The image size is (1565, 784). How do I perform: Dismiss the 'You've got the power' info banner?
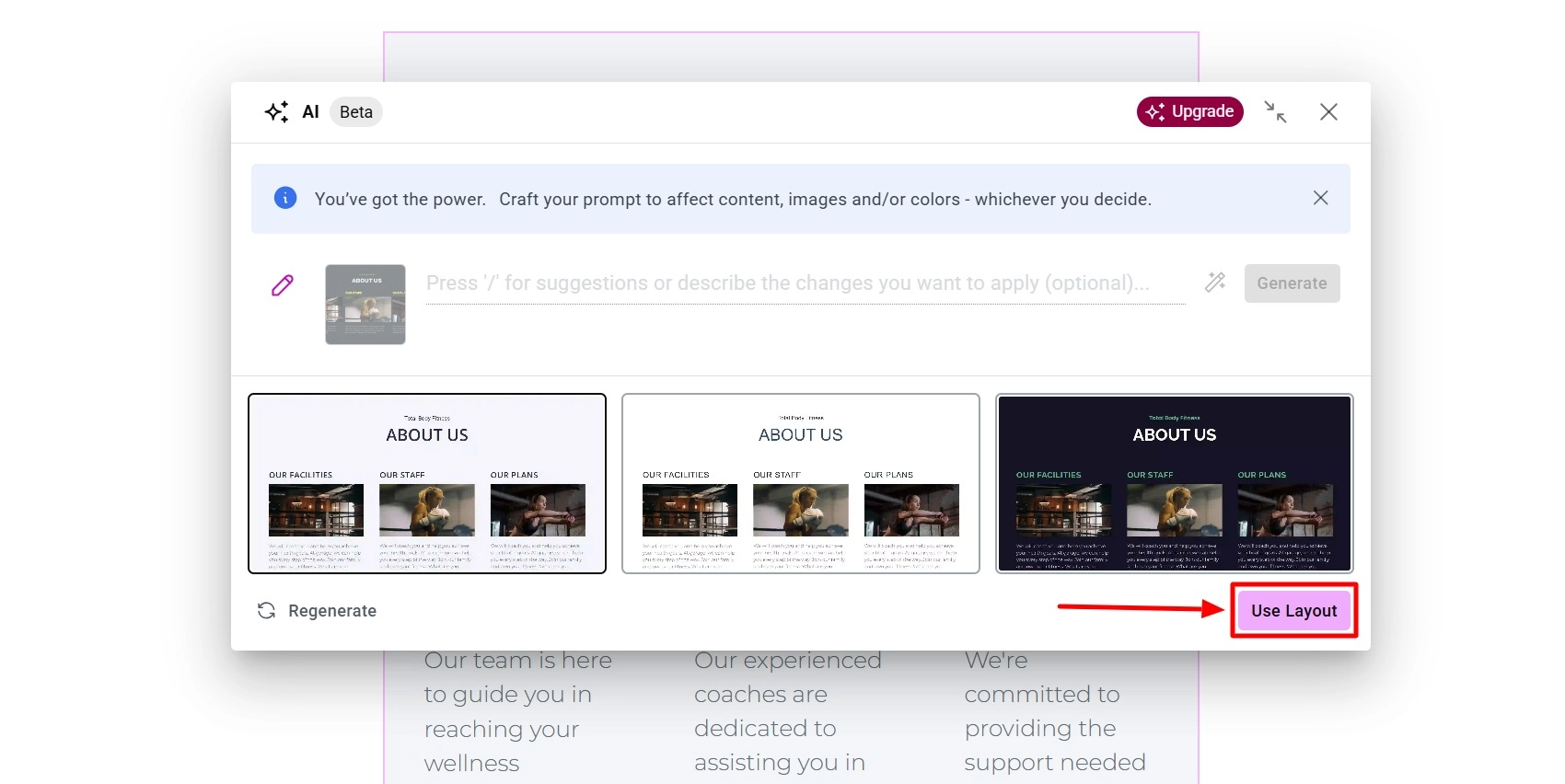[x=1321, y=198]
